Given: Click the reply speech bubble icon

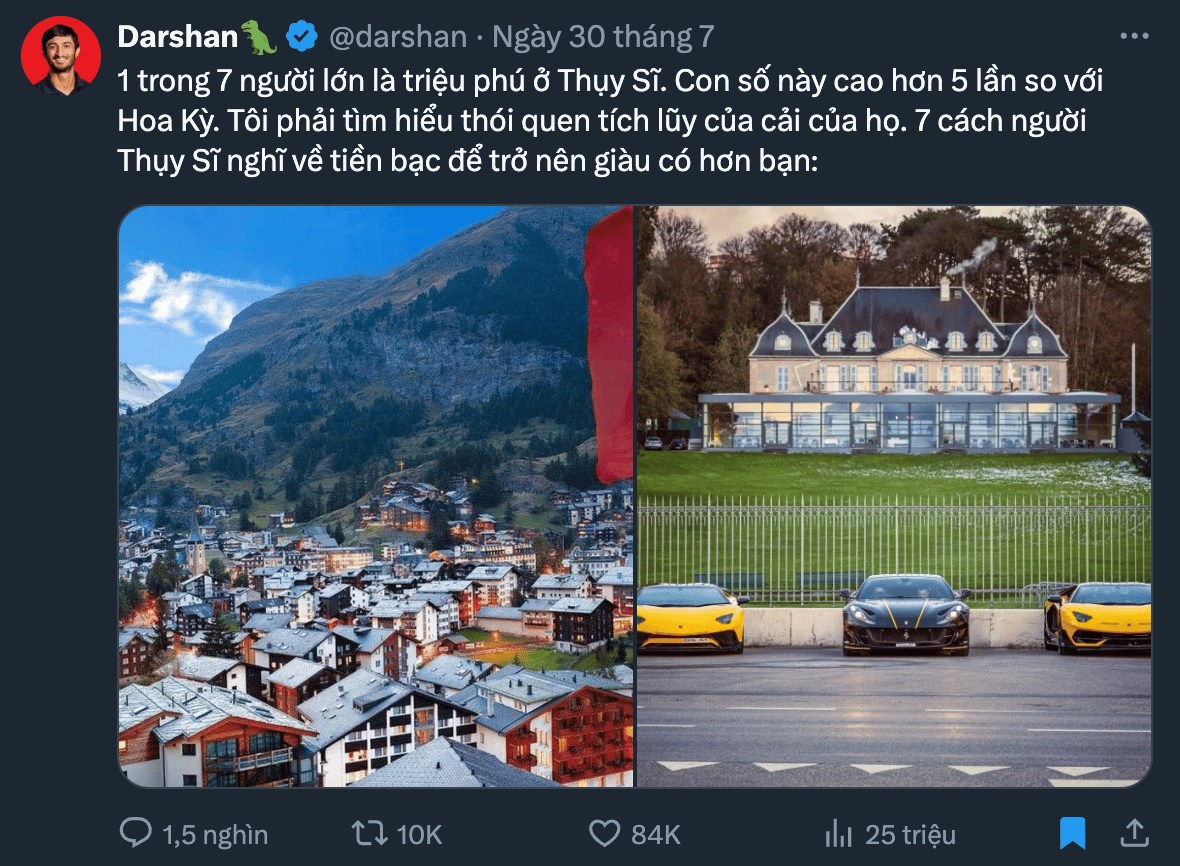Looking at the screenshot, I should coord(135,833).
